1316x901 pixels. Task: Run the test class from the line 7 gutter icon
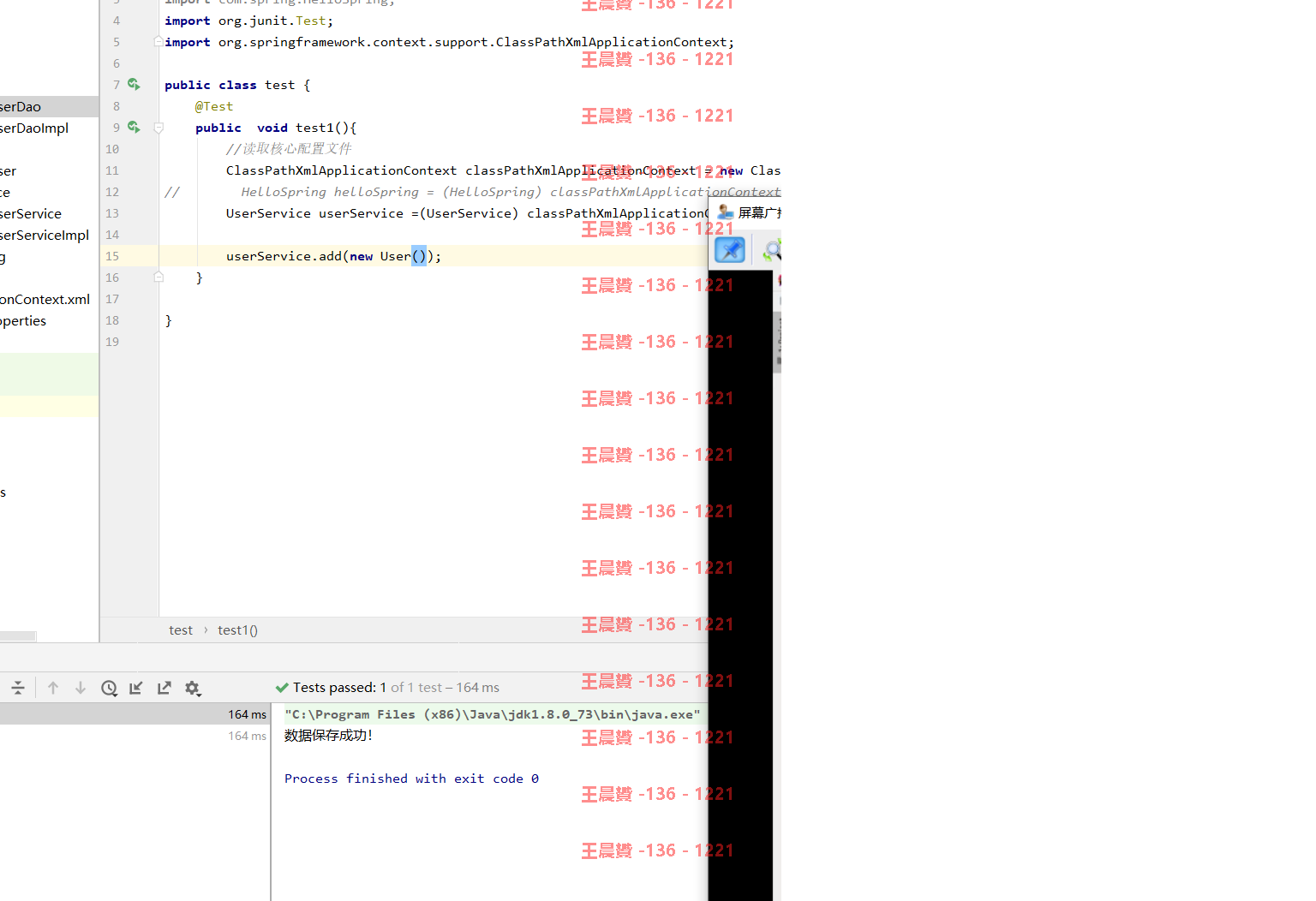tap(134, 84)
